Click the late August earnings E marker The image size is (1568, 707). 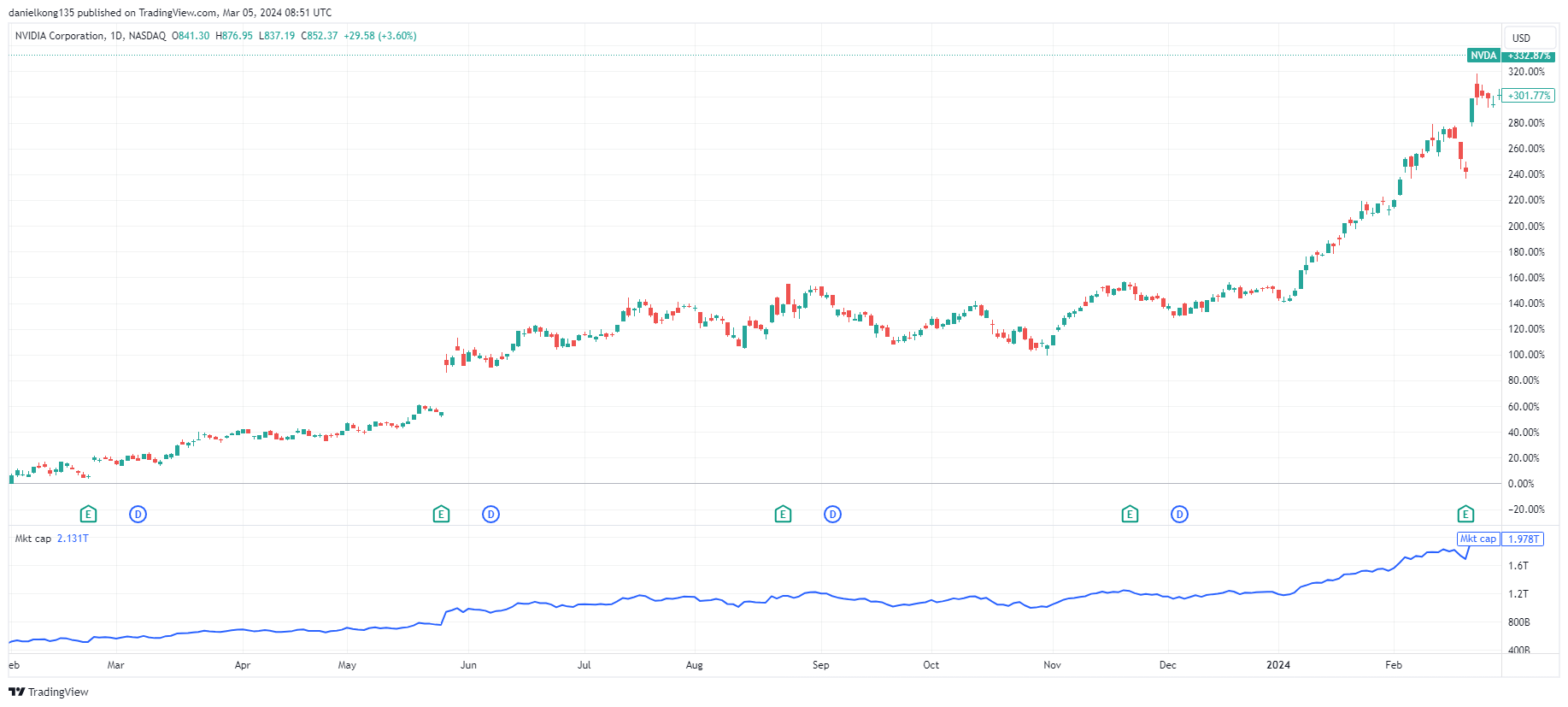[x=783, y=514]
